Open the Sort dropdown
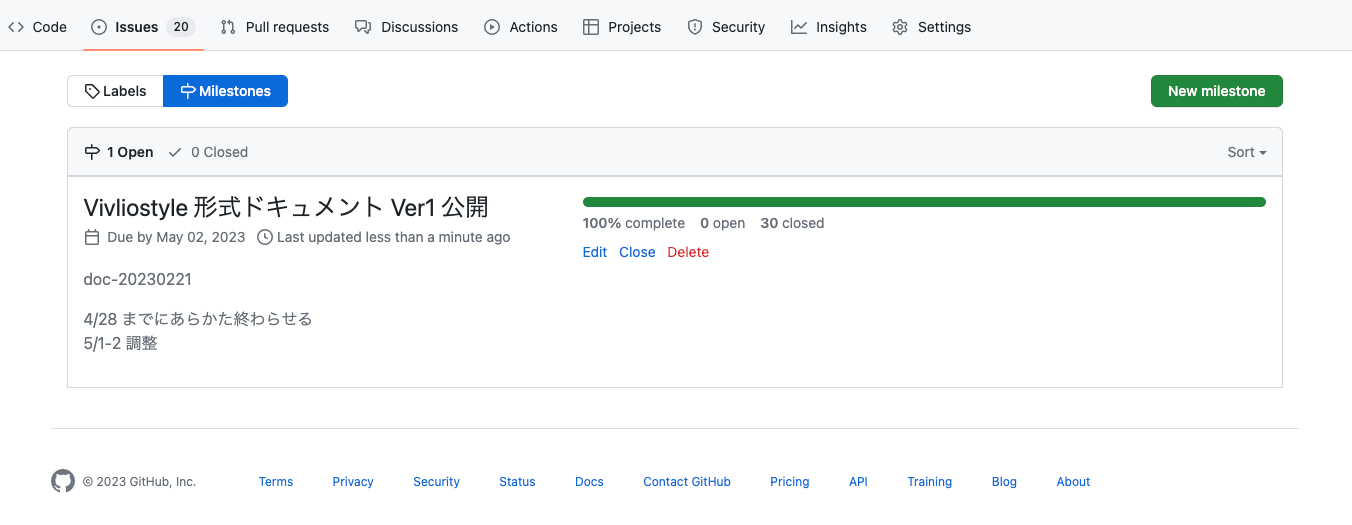The image size is (1352, 525). point(1247,152)
